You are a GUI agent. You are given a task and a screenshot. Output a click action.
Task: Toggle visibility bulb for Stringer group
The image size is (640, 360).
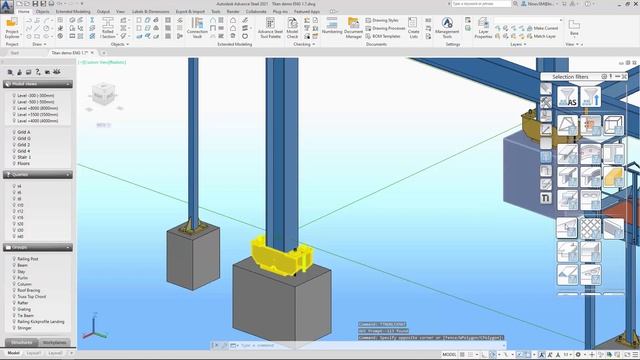14,328
